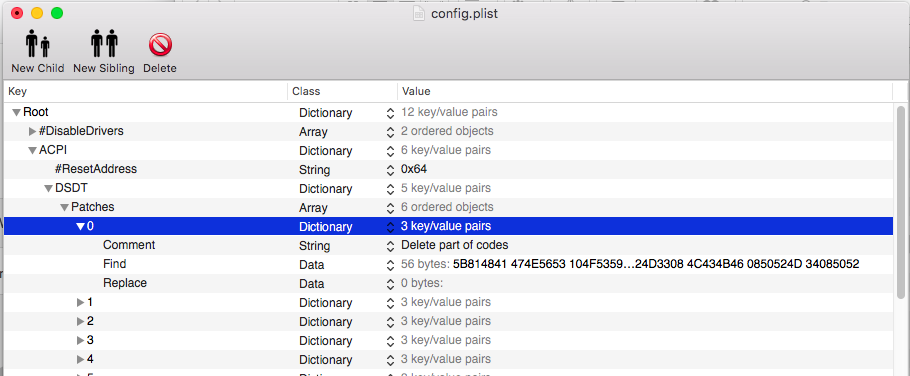The width and height of the screenshot is (910, 376).
Task: Click the Delete toolbar icon
Action: 160,45
